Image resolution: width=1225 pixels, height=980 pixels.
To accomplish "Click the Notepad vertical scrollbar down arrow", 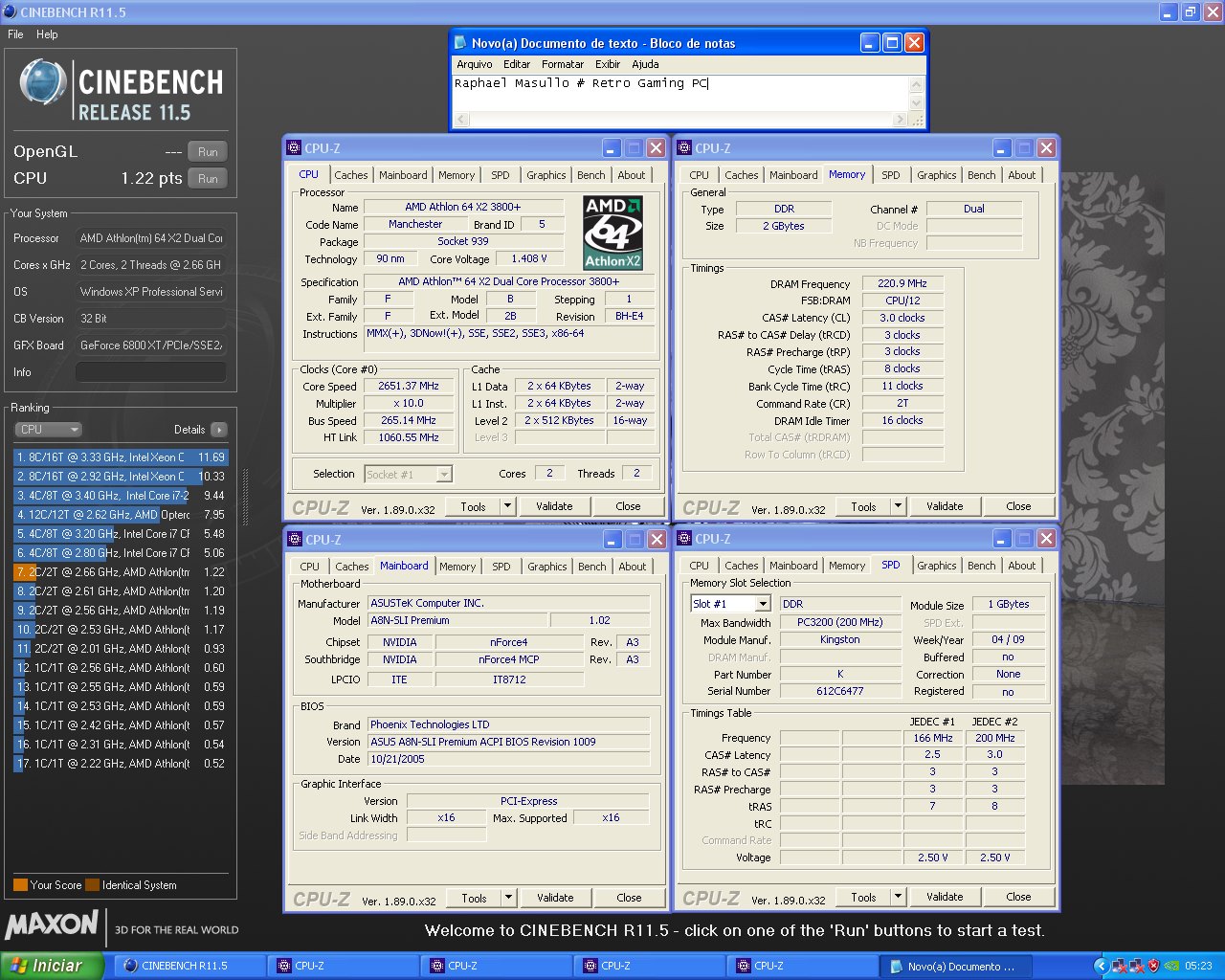I will tap(917, 102).
